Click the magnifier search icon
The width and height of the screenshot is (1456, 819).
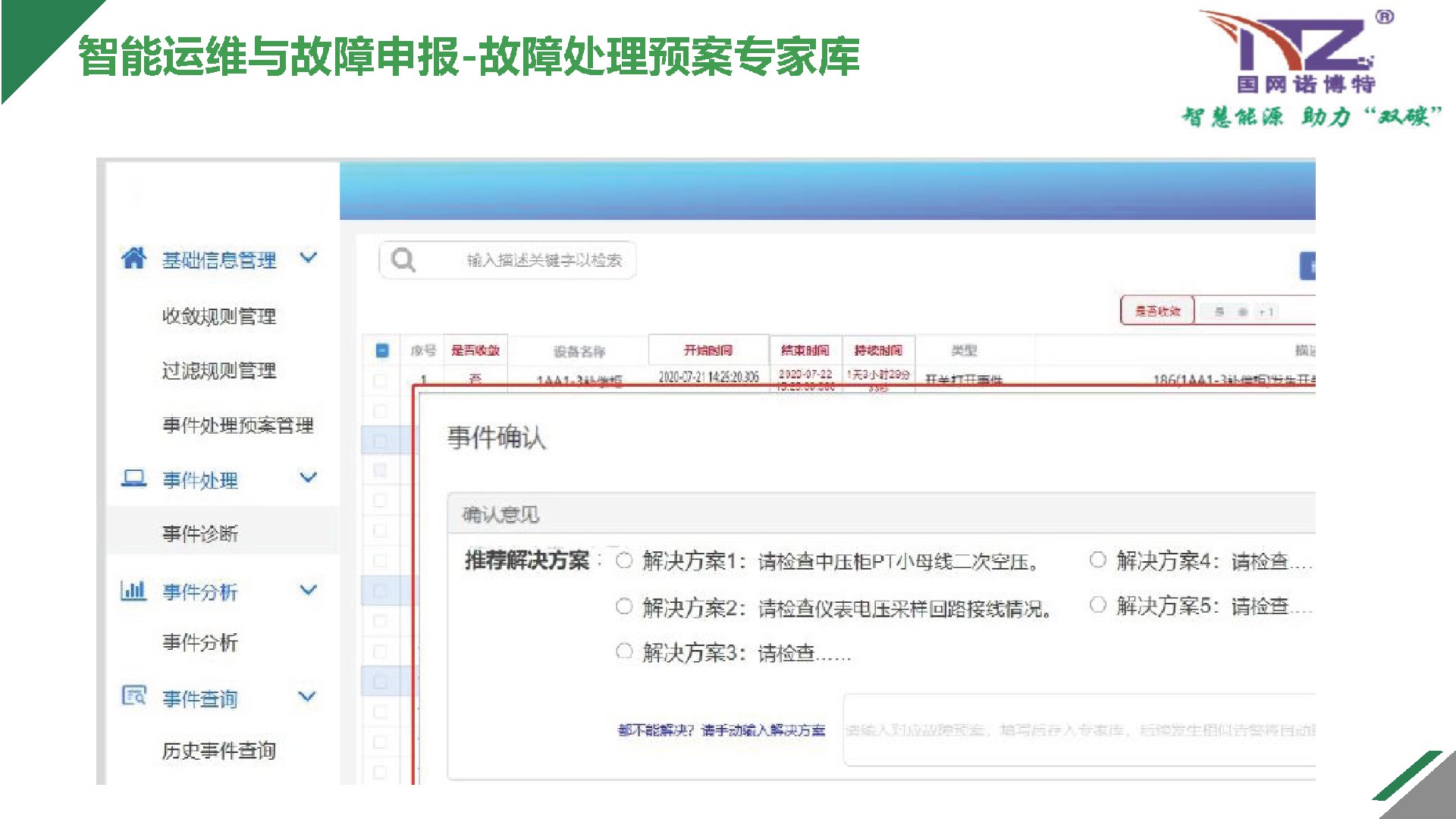pyautogui.click(x=403, y=260)
